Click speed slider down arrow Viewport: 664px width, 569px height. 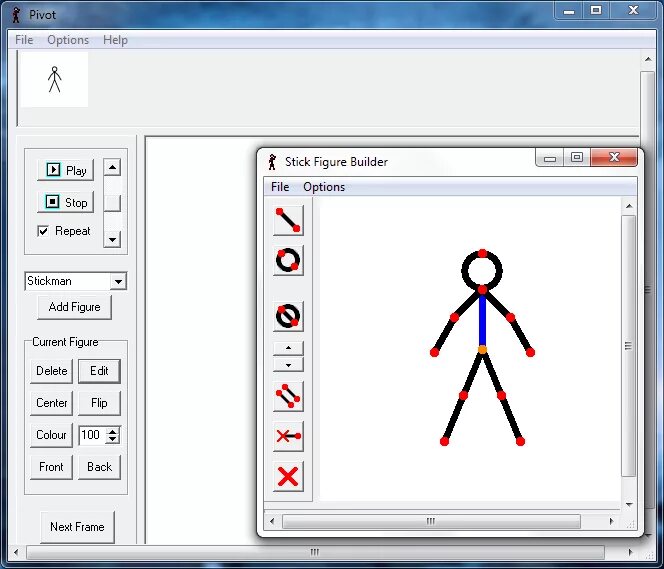[112, 240]
